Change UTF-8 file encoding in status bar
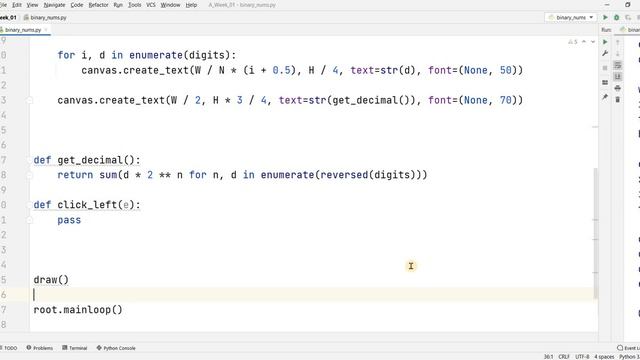Screen dimensions: 640x360 582,357
